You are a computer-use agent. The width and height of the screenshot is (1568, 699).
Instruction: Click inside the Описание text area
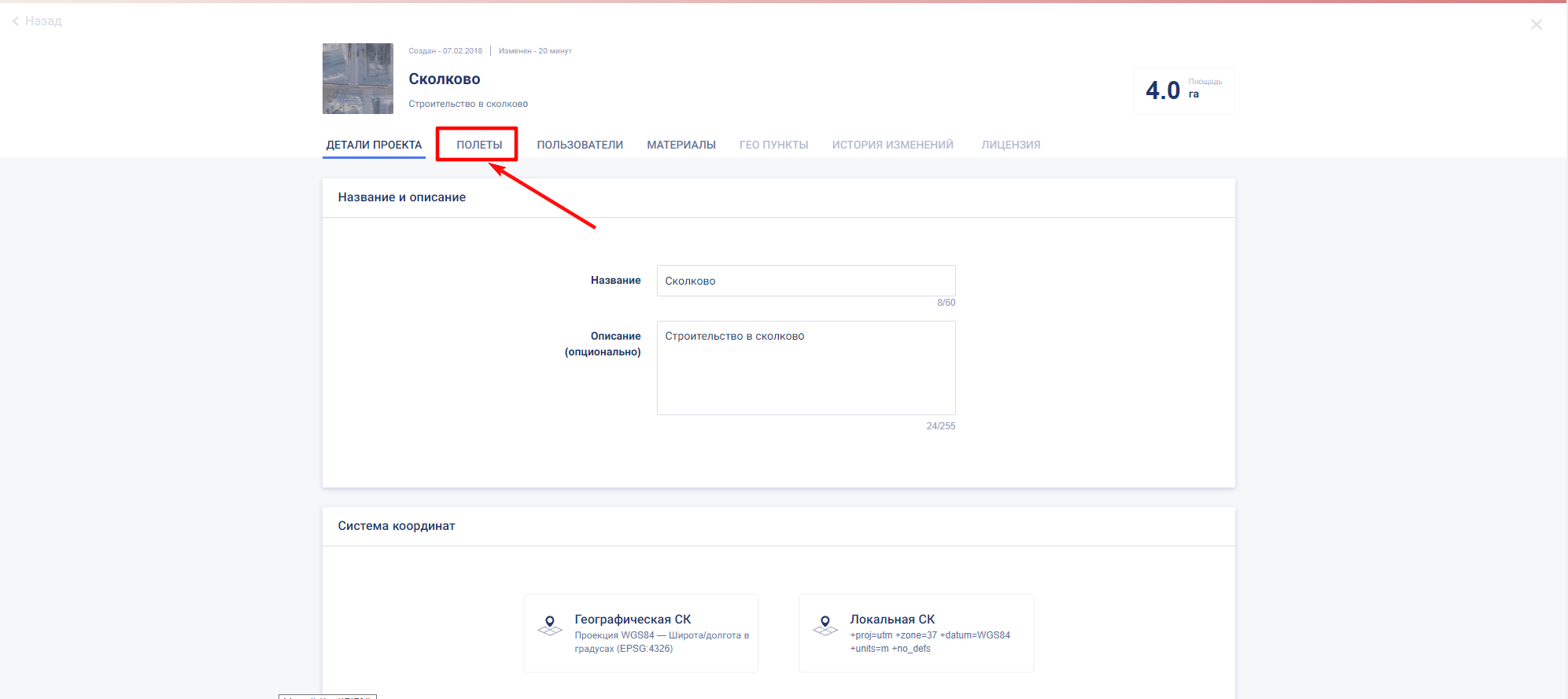(x=806, y=368)
